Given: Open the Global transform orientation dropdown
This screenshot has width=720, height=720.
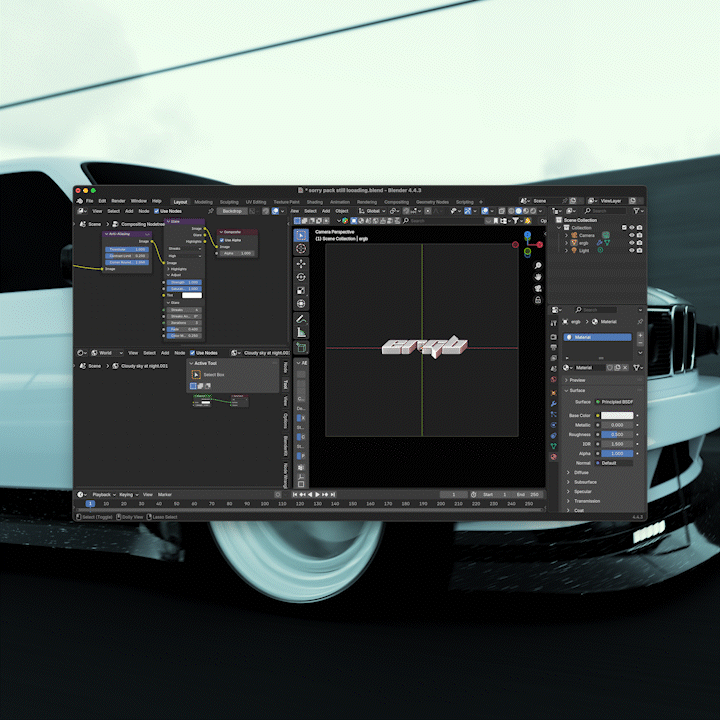Looking at the screenshot, I should coord(373,211).
